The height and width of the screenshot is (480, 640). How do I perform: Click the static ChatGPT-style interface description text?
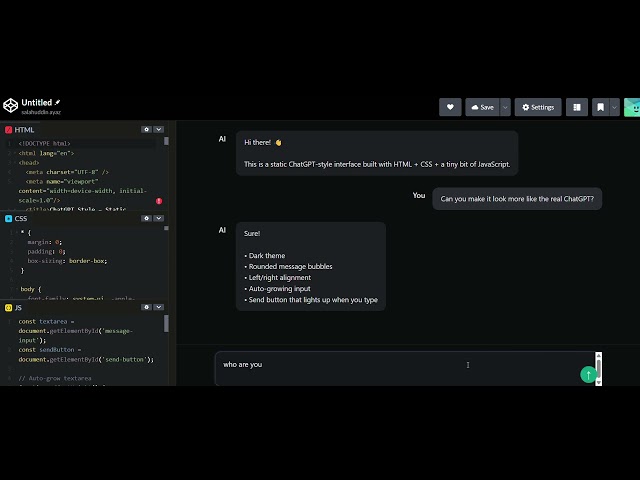(x=377, y=164)
